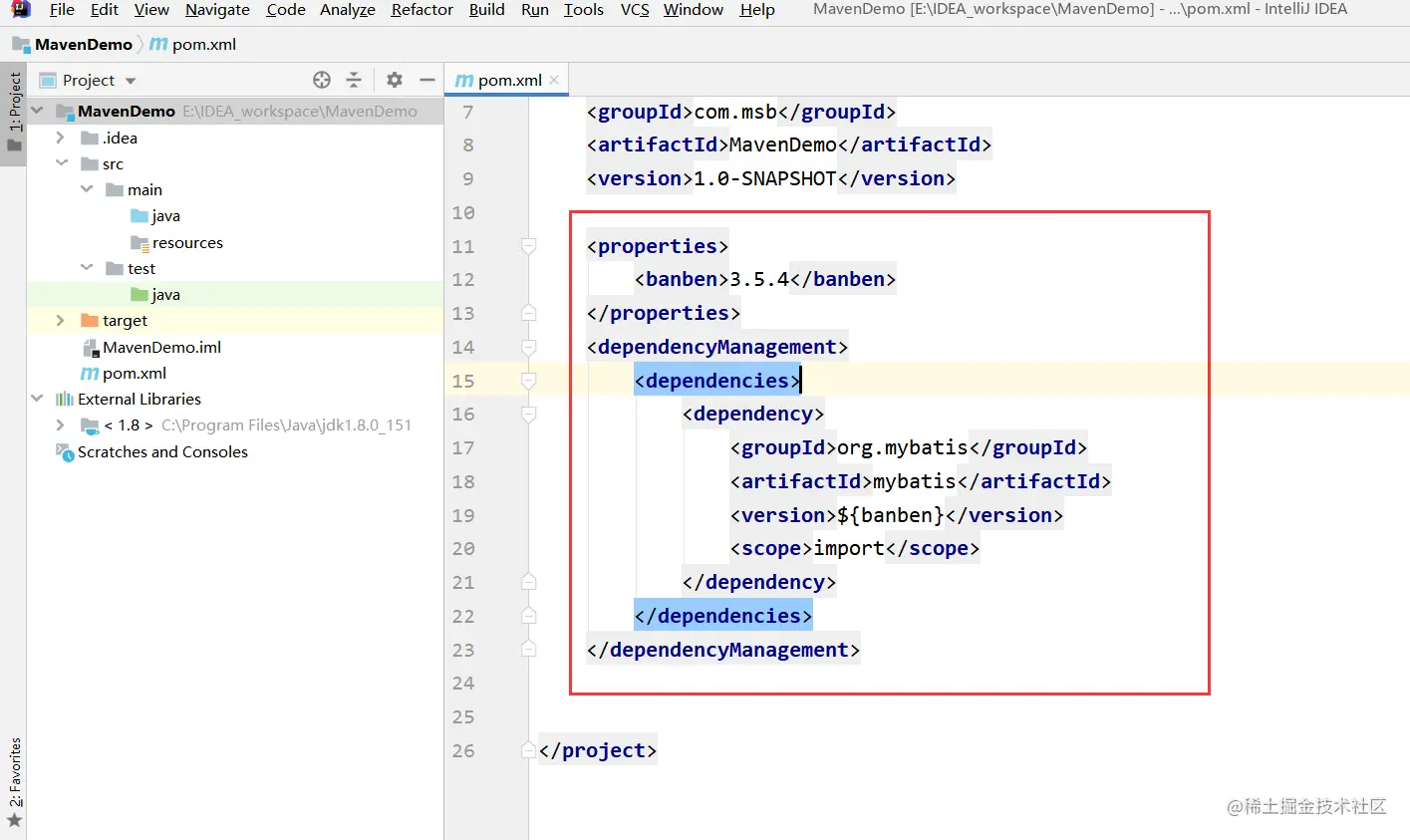Open the Project view dropdown
1410x840 pixels.
tap(131, 81)
